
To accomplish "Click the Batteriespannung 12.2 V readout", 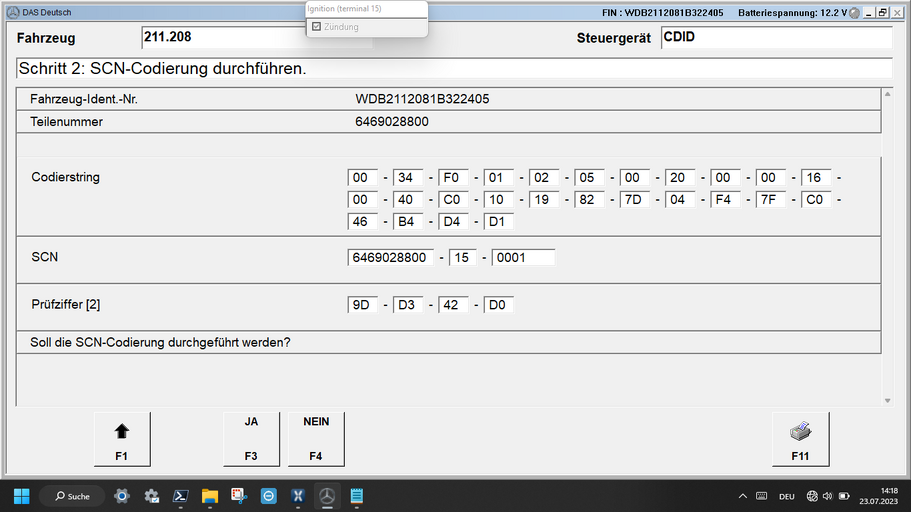I will 792,13.
